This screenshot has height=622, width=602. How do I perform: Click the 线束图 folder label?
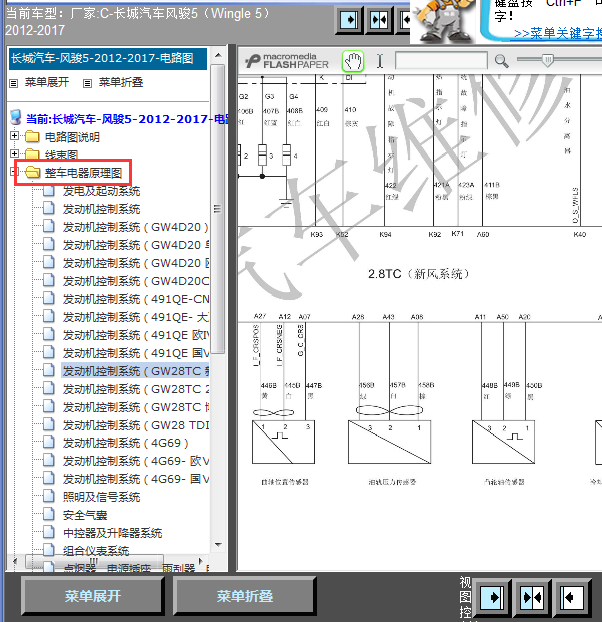tap(61, 154)
